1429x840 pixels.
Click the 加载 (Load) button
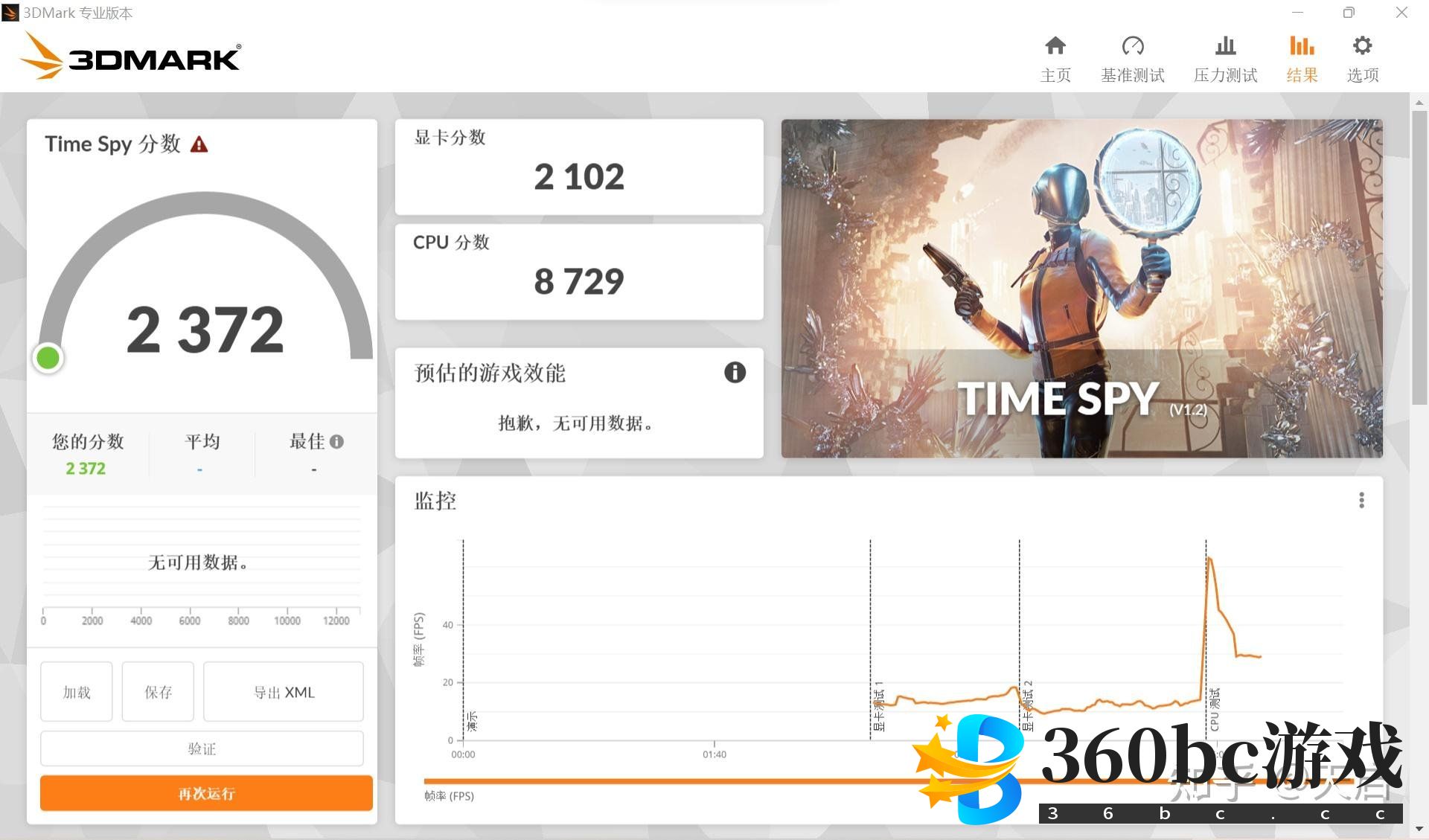point(77,692)
